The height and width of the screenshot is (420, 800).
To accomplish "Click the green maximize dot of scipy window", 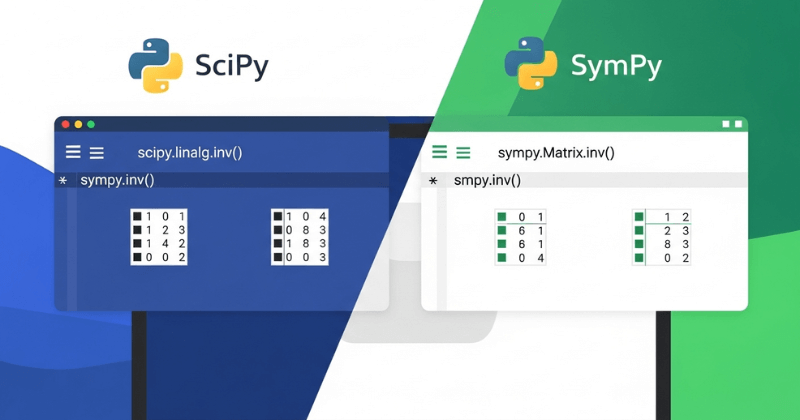I will 91,124.
